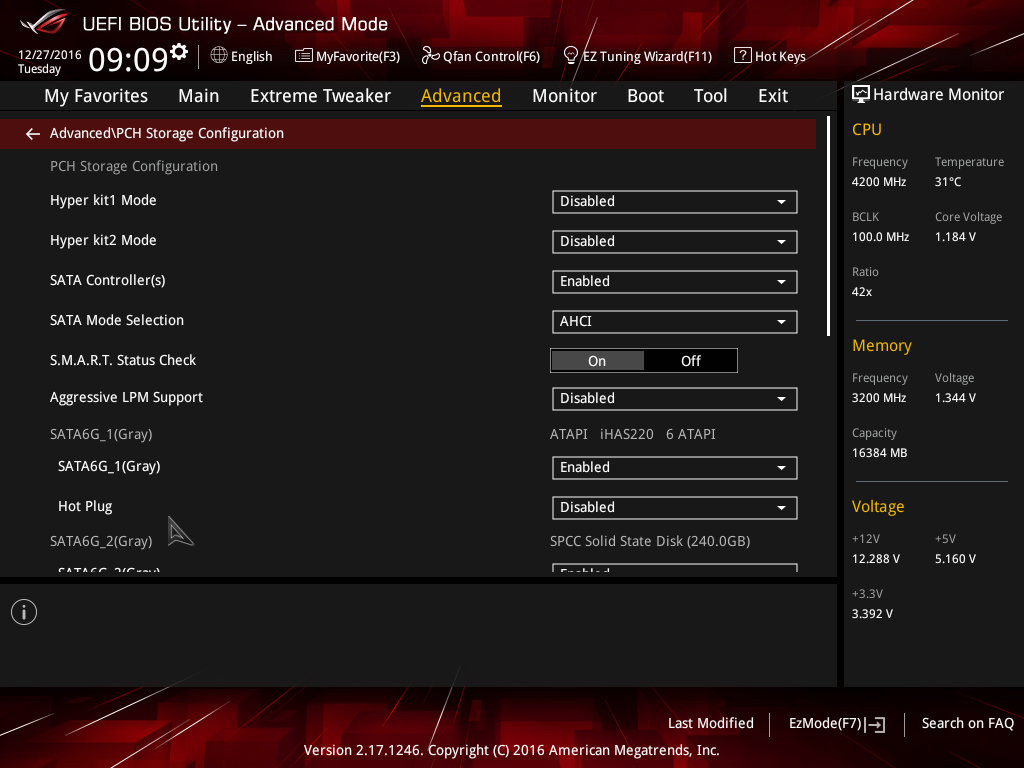The image size is (1024, 768).
Task: Click the memory capacity 16384 MB value
Action: coord(879,453)
